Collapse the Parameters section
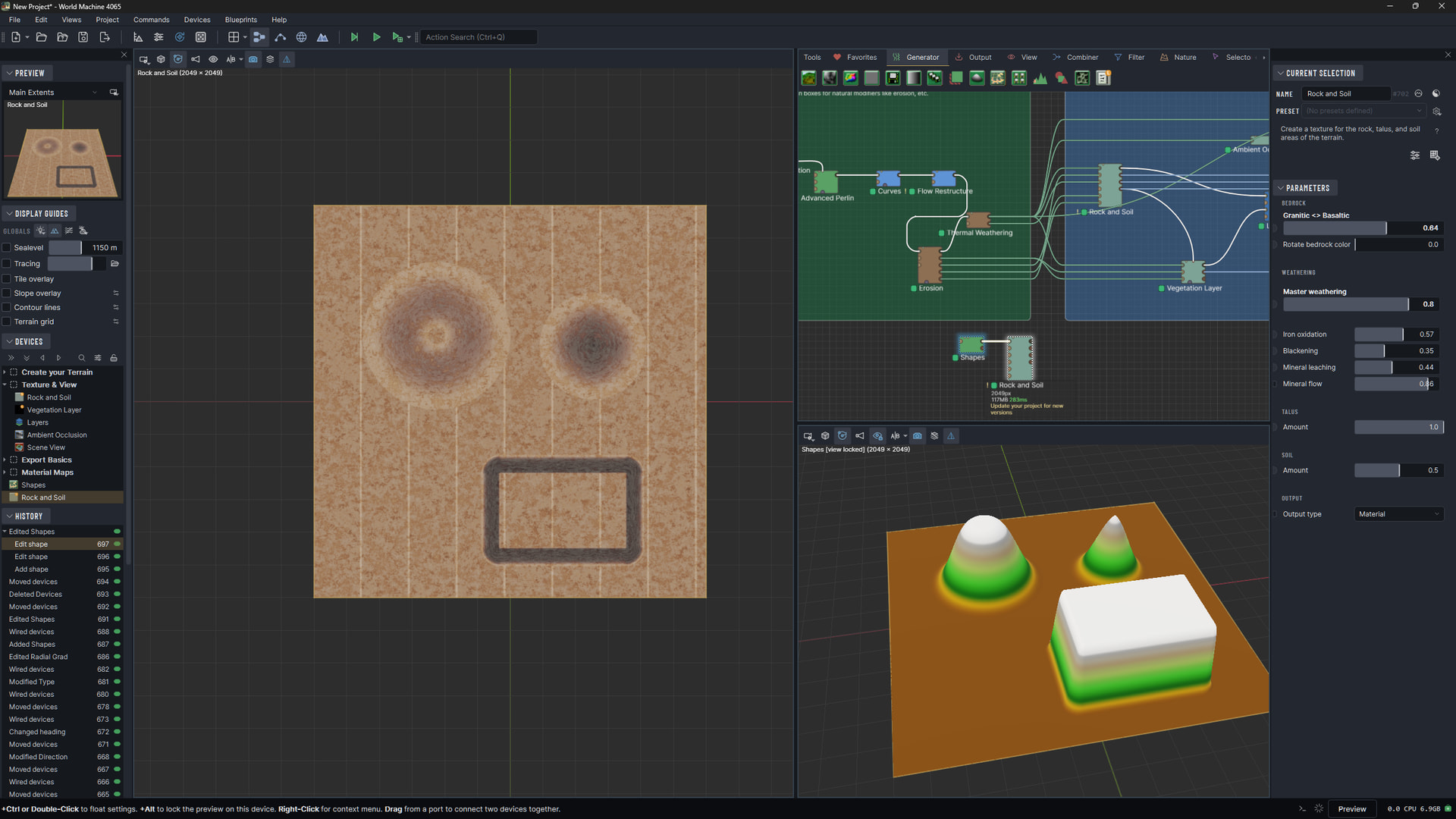 click(1304, 188)
